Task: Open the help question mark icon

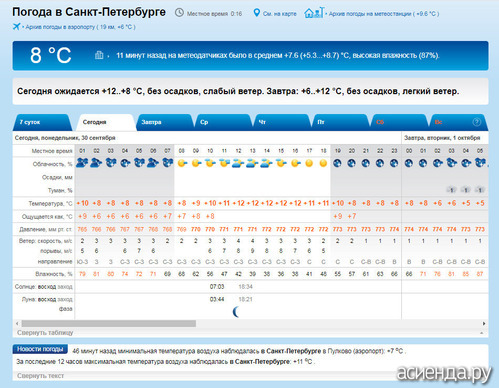Action: pyautogui.click(x=477, y=122)
